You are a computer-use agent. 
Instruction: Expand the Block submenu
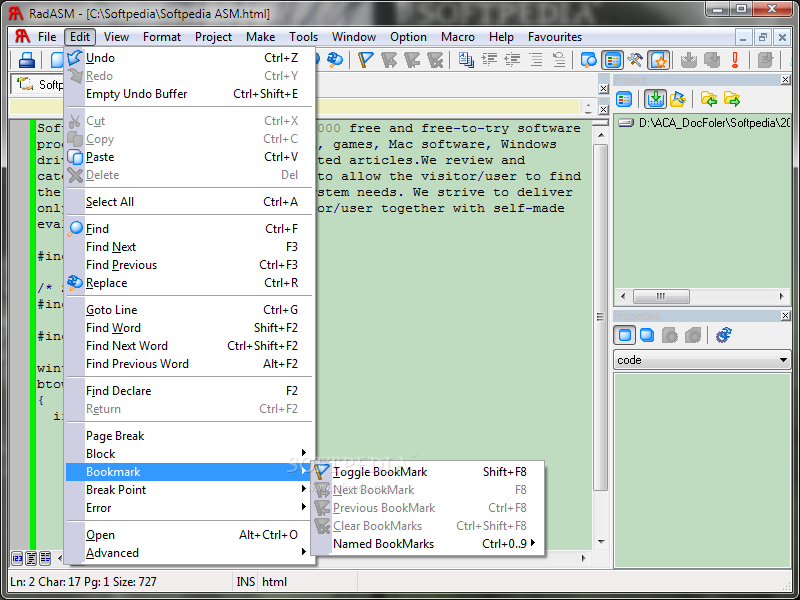point(189,454)
